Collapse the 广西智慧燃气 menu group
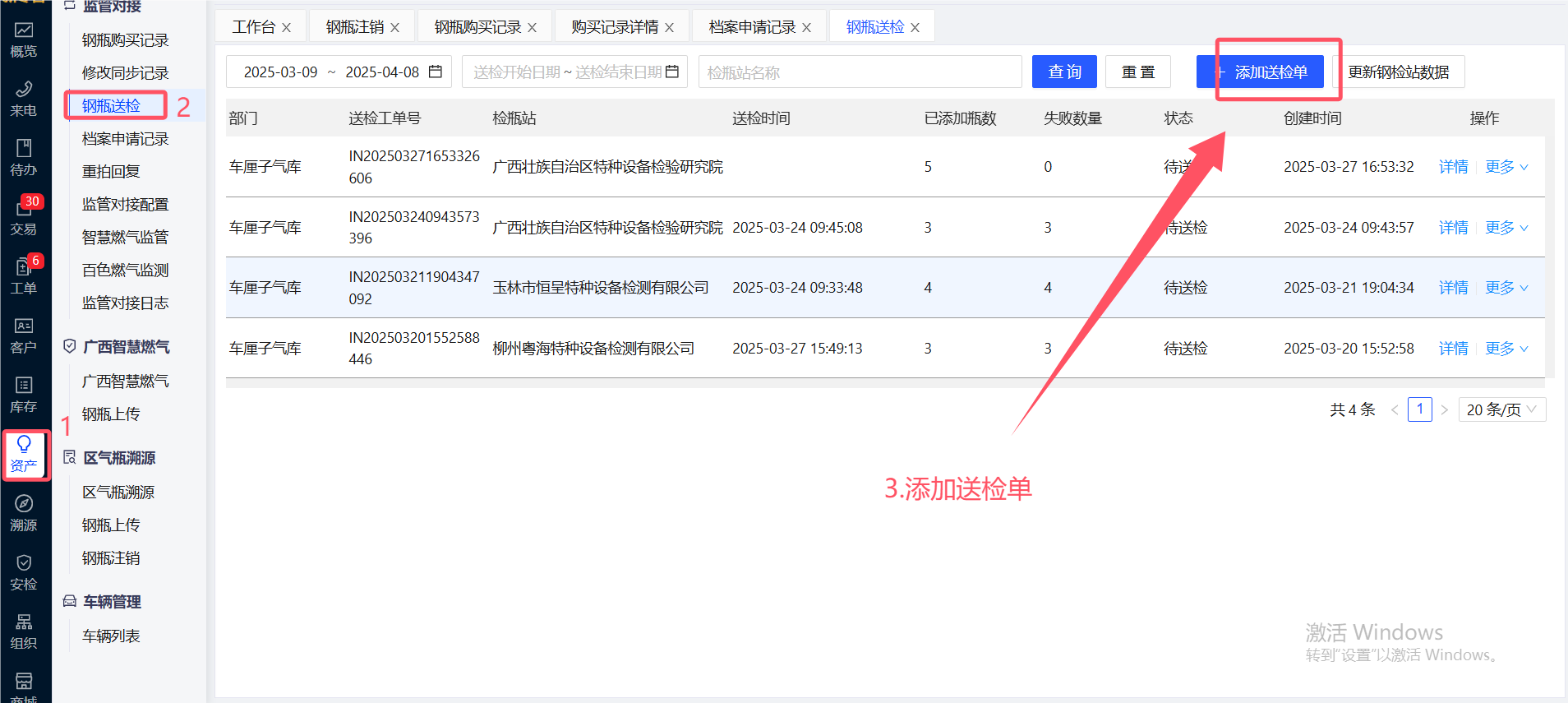Screen dimensions: 1568x703 tap(126, 347)
